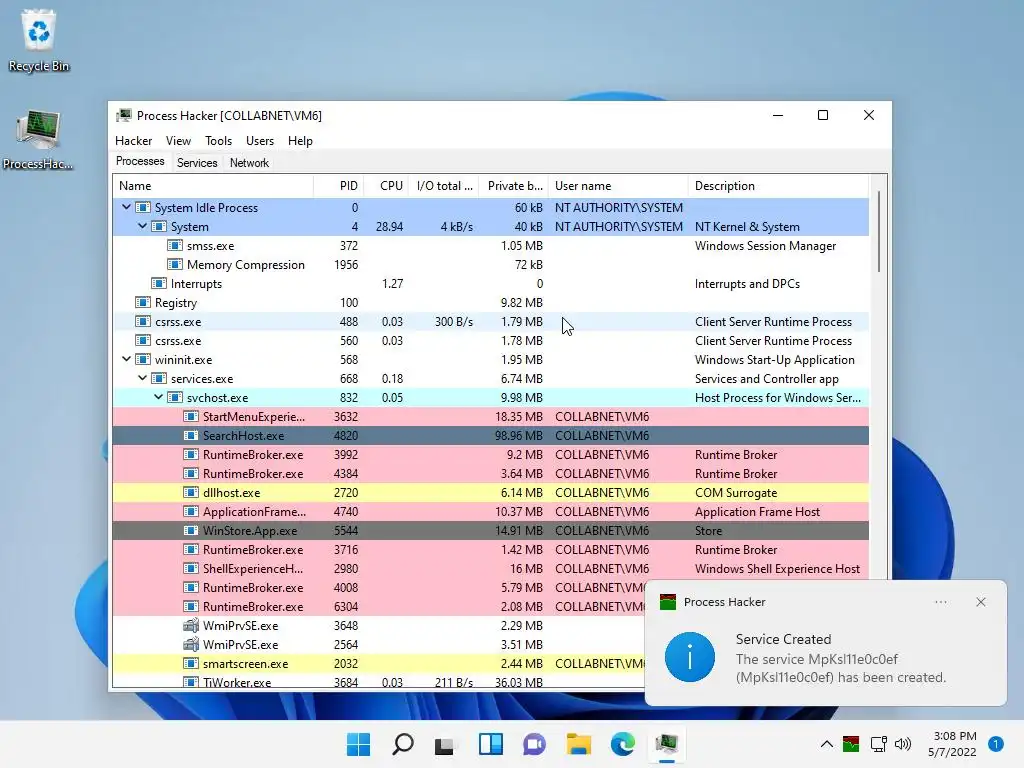This screenshot has width=1024, height=768.
Task: Open the clock and date in taskbar
Action: coord(953,744)
